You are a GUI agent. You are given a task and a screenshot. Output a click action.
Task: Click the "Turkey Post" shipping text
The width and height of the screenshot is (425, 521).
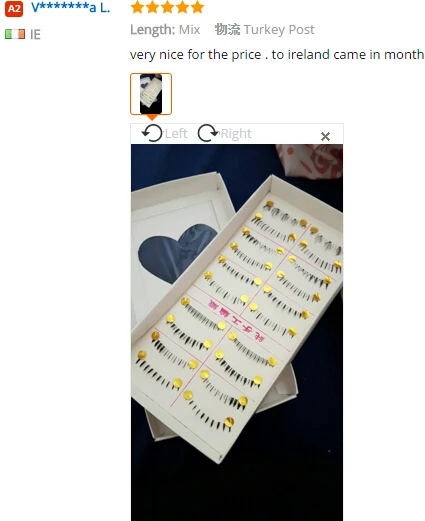[x=279, y=30]
